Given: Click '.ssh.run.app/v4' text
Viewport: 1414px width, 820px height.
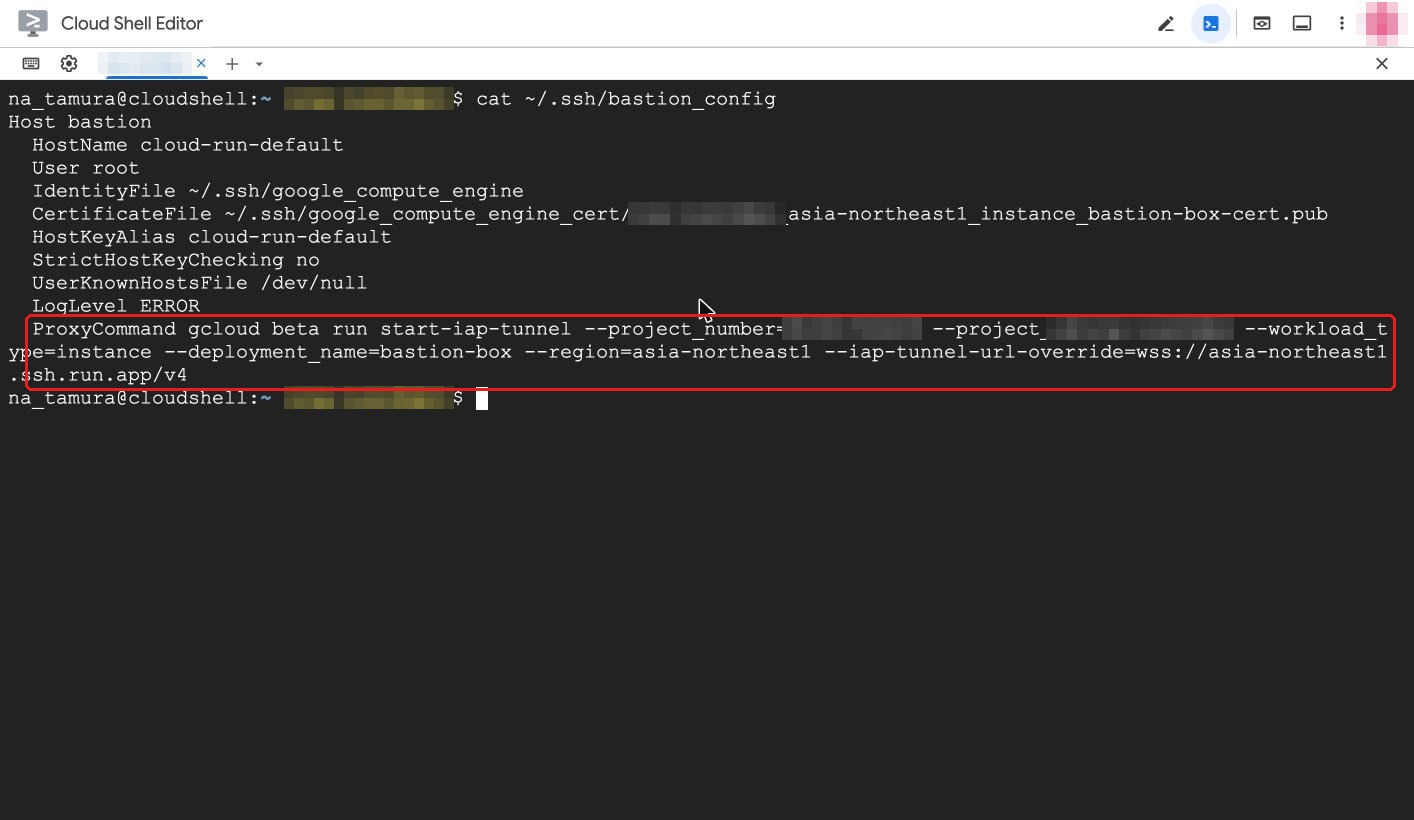Looking at the screenshot, I should pos(98,375).
